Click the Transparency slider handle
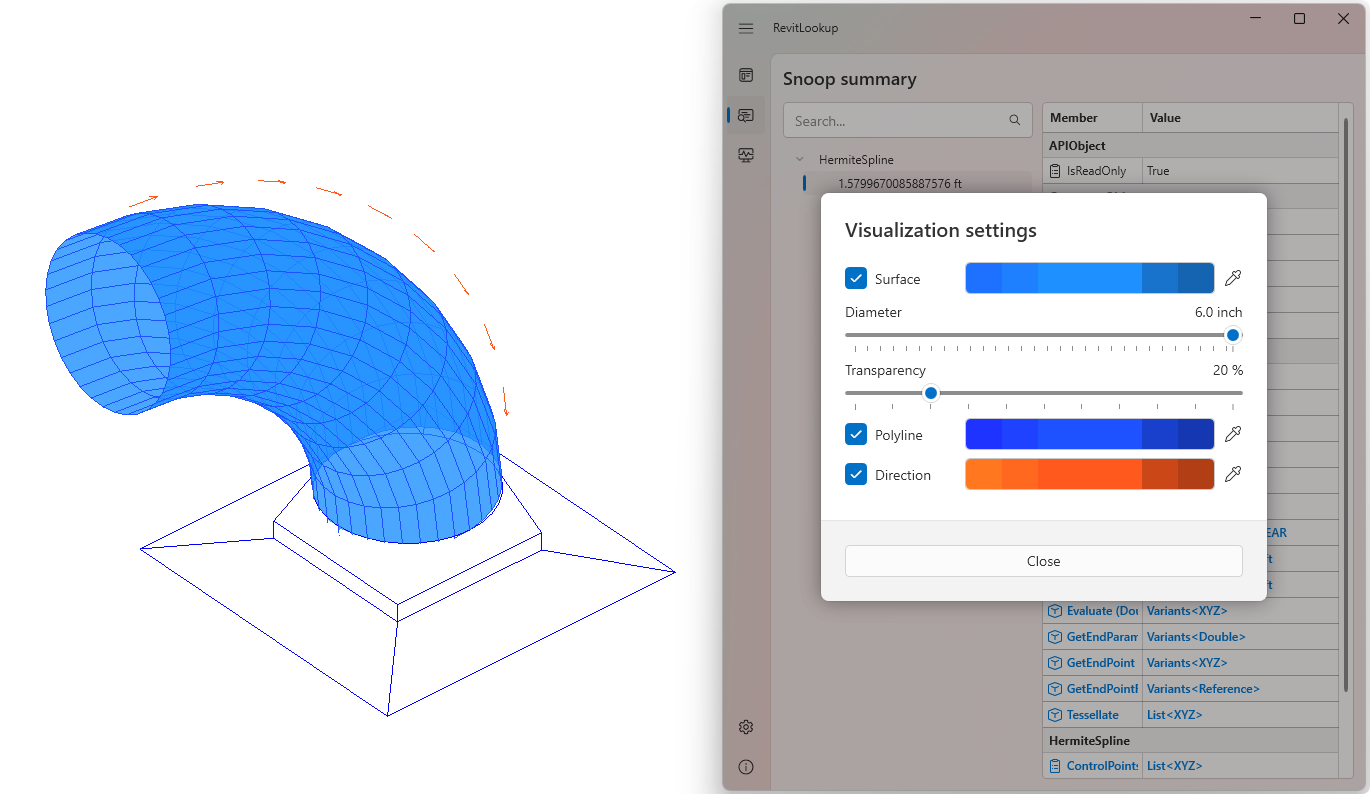 point(931,393)
